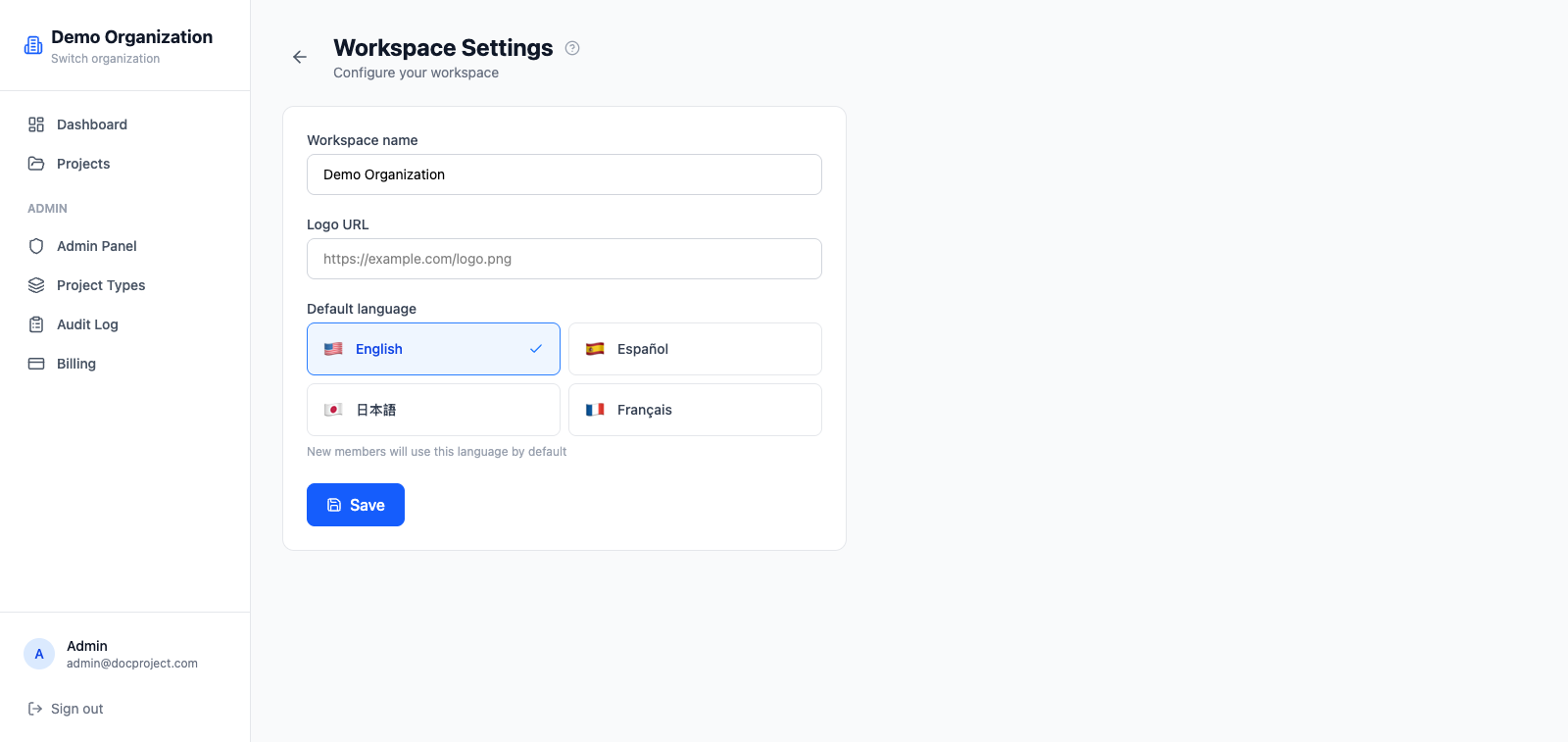This screenshot has width=1568, height=742.
Task: Click the Project Types layers icon
Action: pos(36,285)
